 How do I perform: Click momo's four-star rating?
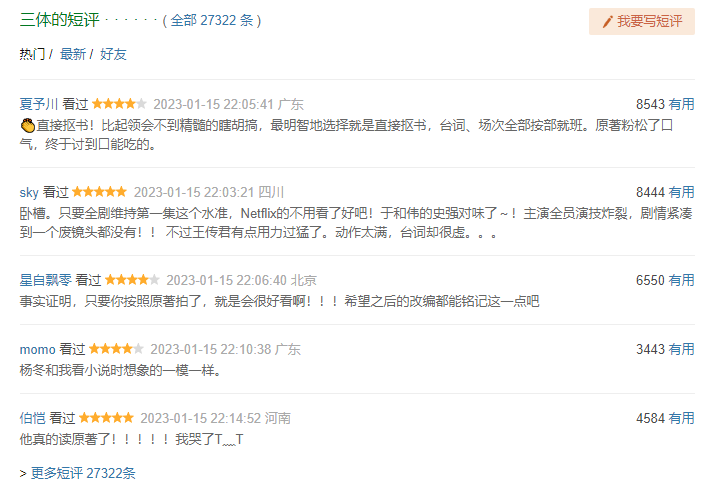116,349
